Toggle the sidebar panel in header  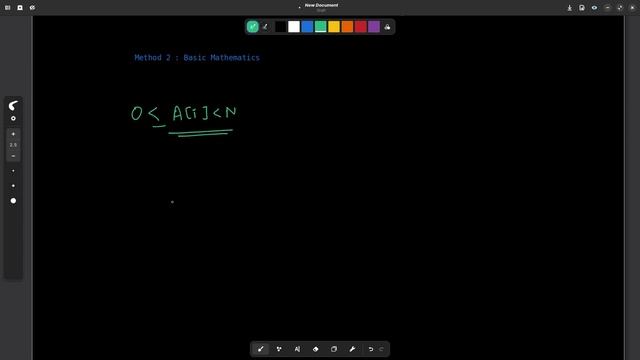[x=8, y=8]
